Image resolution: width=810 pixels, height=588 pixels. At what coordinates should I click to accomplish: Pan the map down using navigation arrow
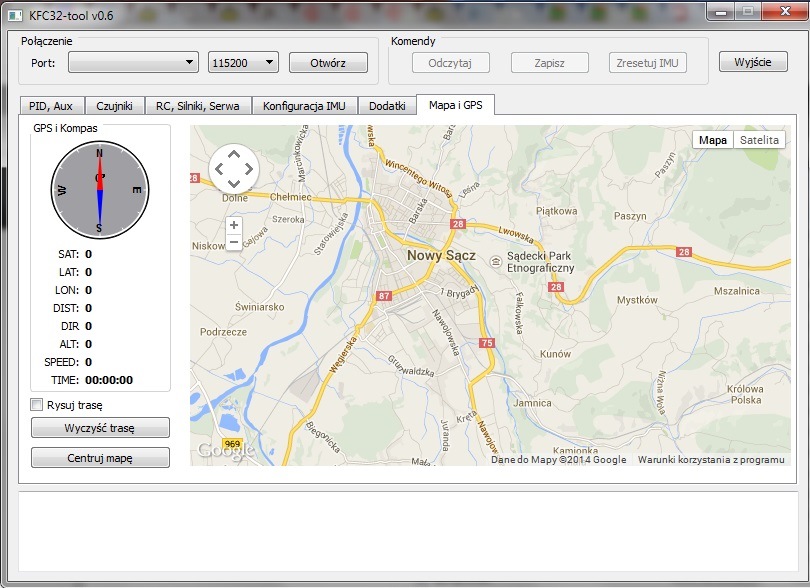tap(233, 183)
